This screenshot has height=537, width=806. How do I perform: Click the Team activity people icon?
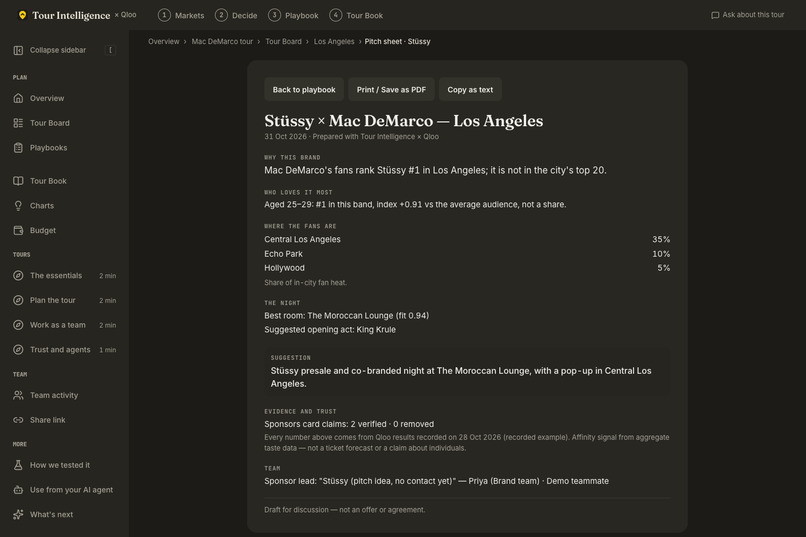click(18, 395)
